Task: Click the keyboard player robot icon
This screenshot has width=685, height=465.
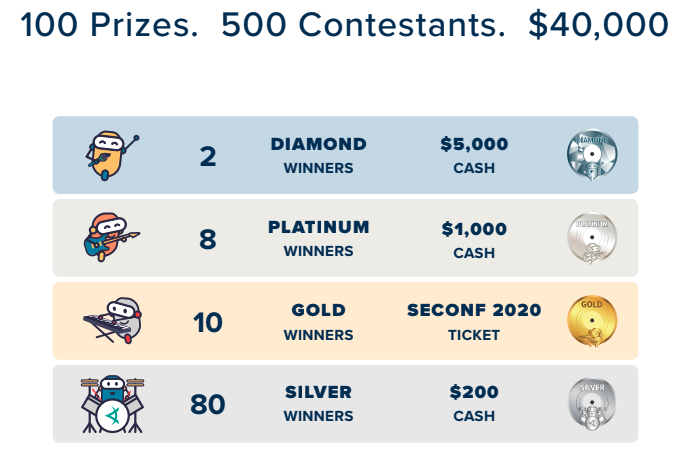Action: pyautogui.click(x=113, y=321)
